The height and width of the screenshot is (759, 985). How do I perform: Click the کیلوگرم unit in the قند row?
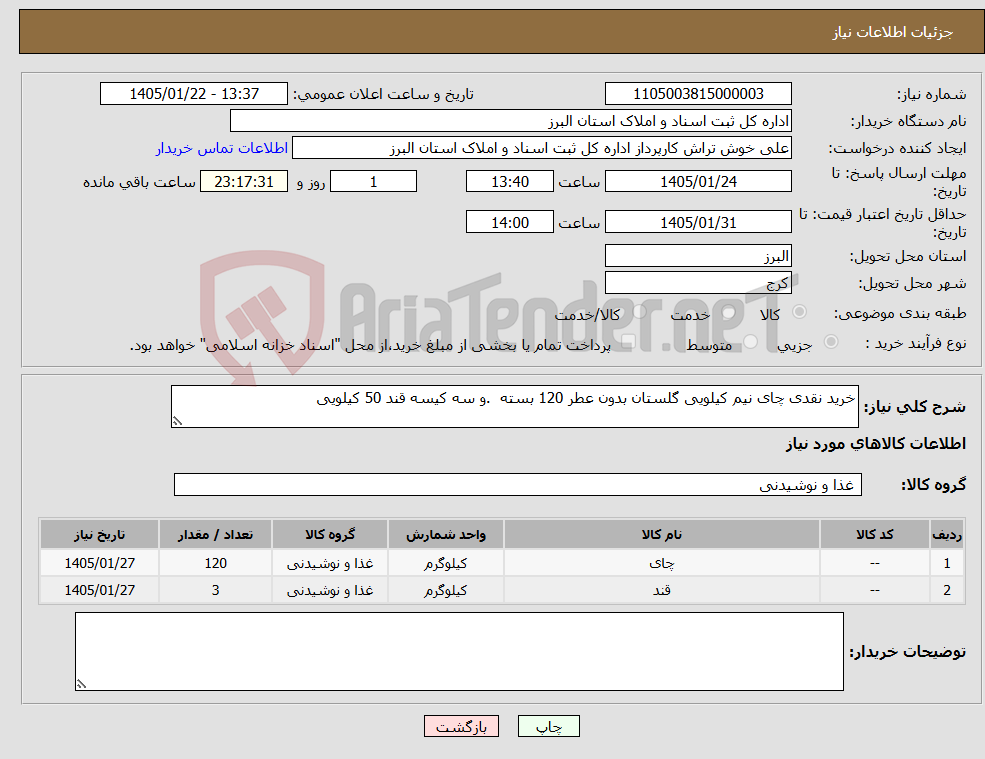[x=445, y=590]
